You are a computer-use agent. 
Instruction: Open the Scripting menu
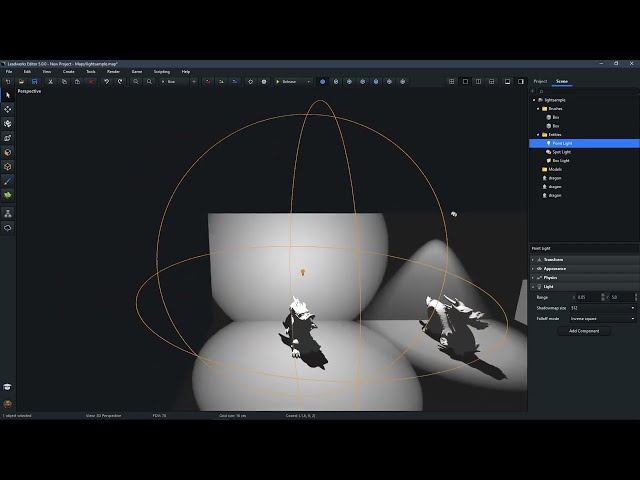[162, 71]
